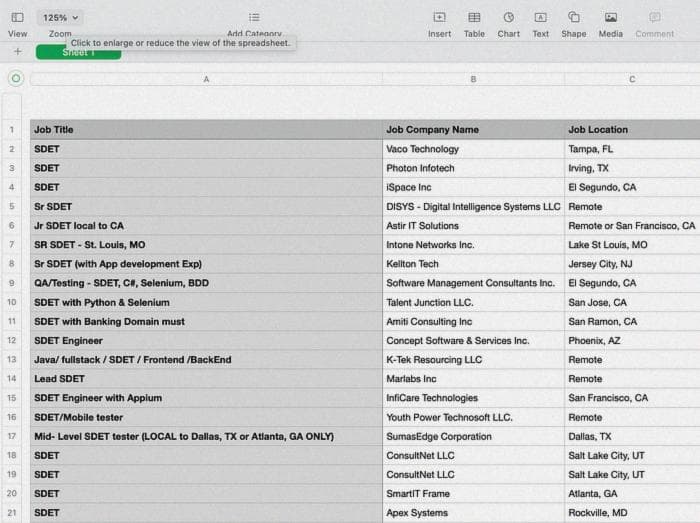Select the 'Mid- Level SDET tester' cell
Image resolution: width=700 pixels, height=523 pixels.
pyautogui.click(x=206, y=437)
